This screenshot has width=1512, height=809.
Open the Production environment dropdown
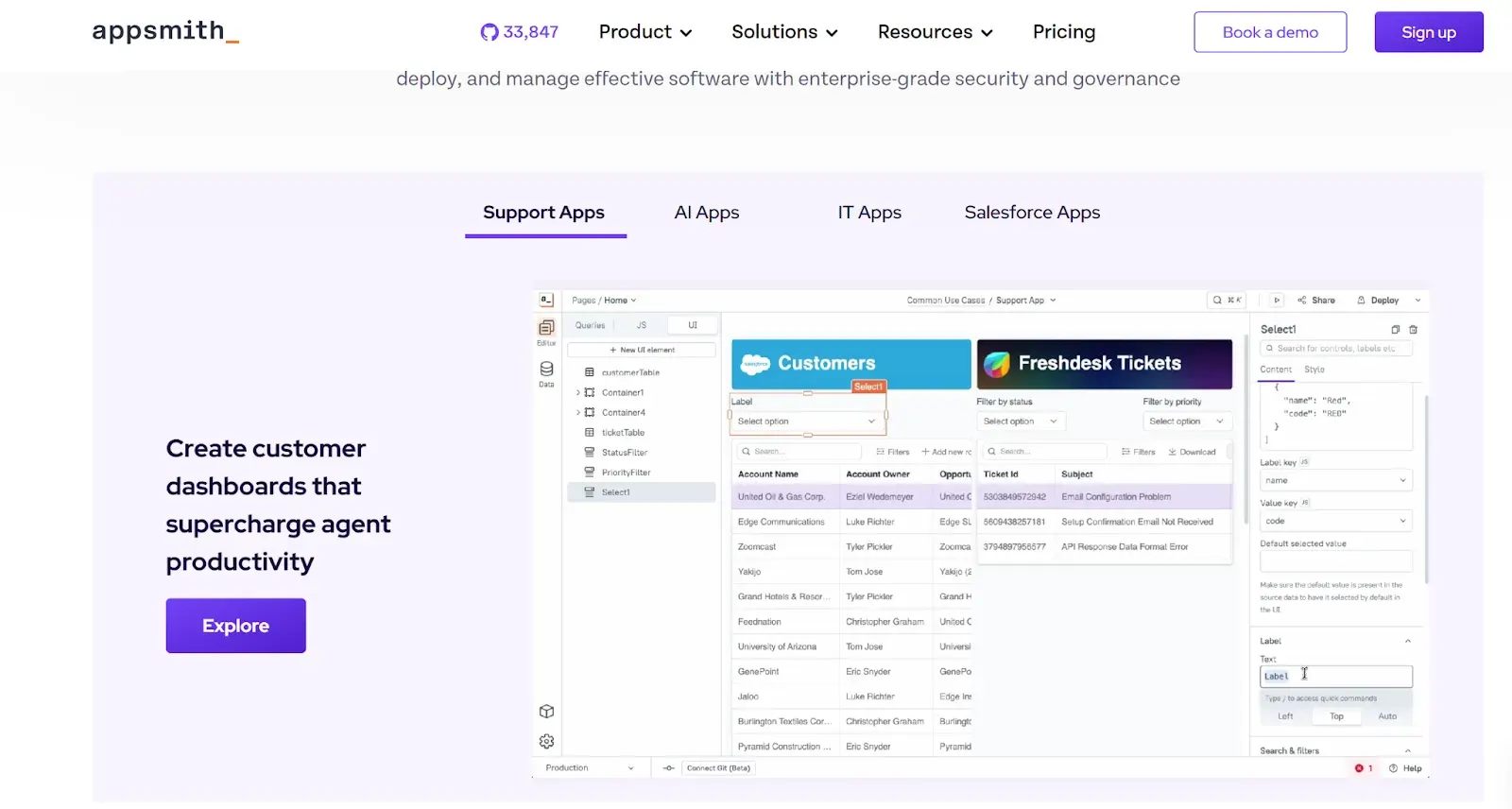591,768
